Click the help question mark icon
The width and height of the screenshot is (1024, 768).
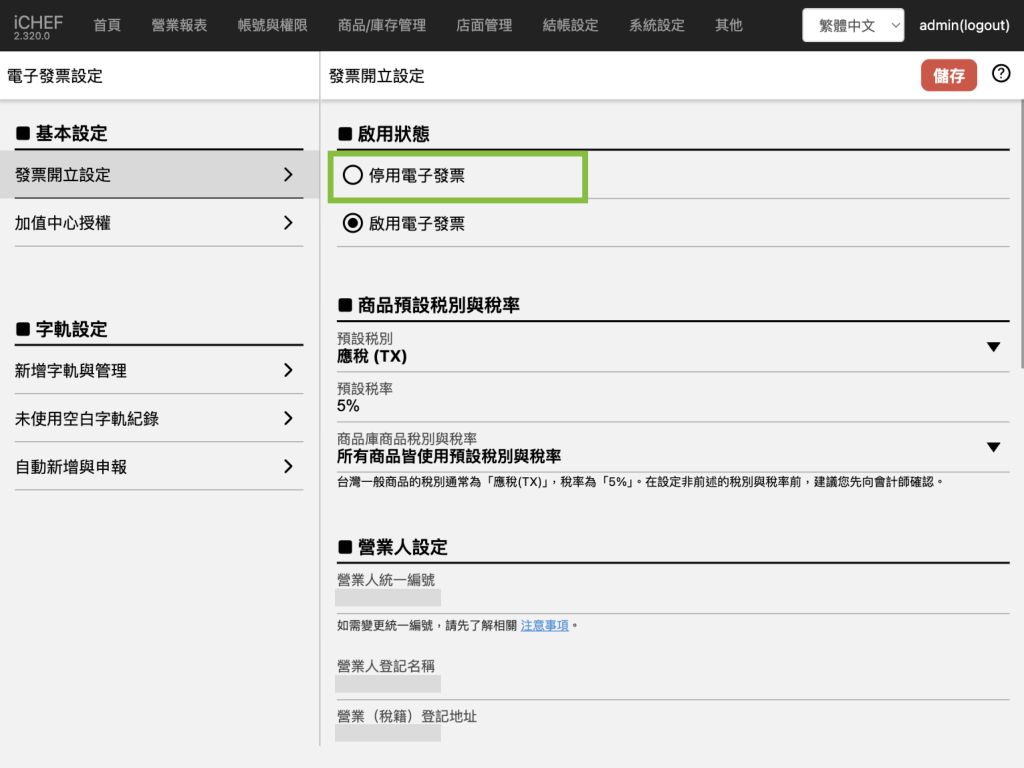(1000, 74)
